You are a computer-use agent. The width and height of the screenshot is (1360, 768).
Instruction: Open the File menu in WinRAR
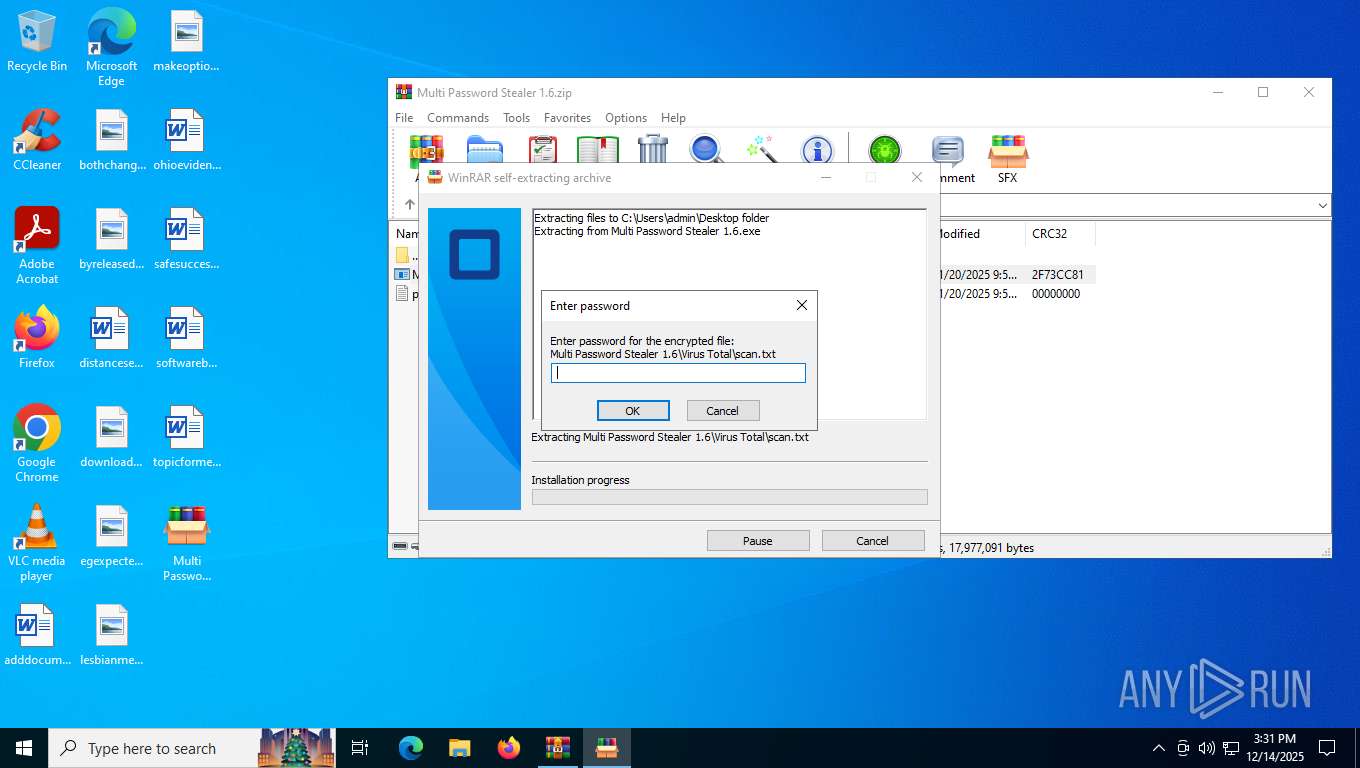(x=404, y=117)
